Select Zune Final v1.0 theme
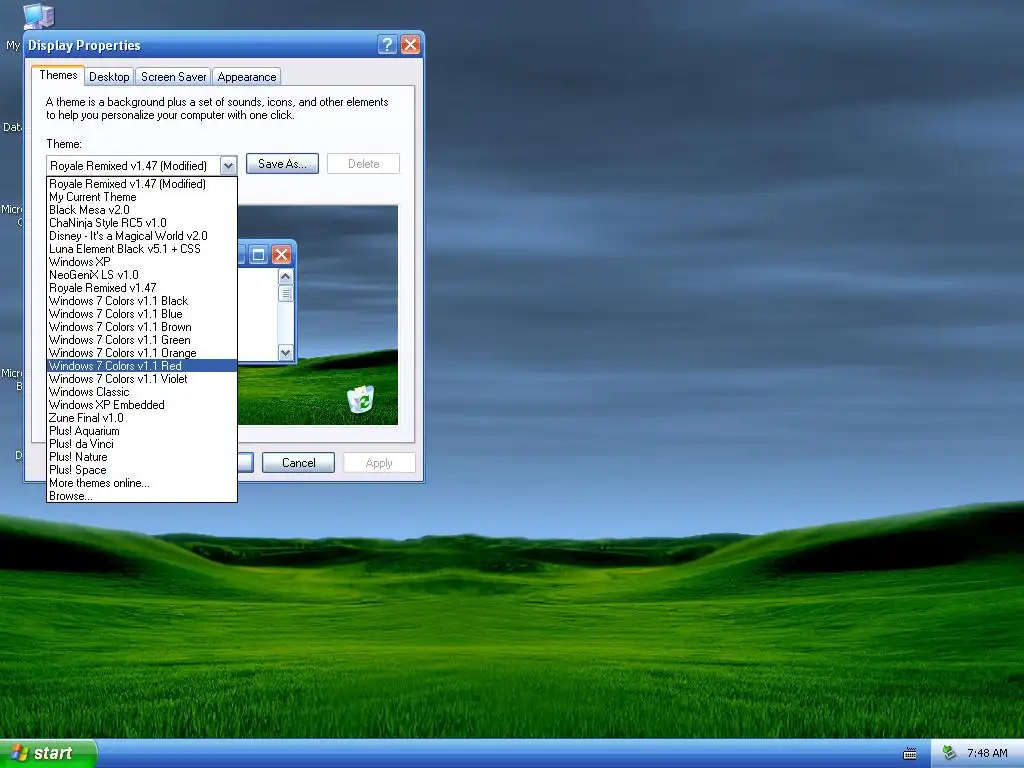 (x=142, y=418)
